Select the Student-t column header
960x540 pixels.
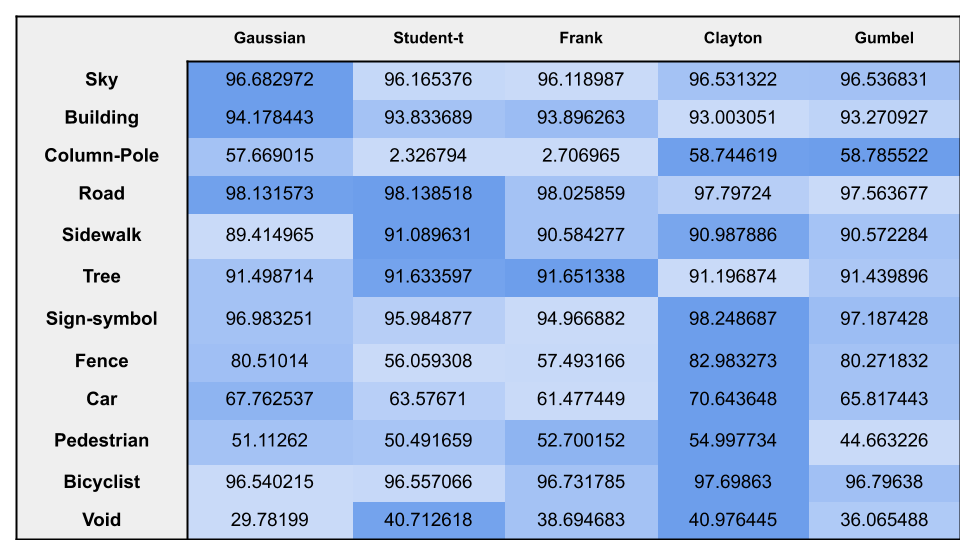pos(428,38)
